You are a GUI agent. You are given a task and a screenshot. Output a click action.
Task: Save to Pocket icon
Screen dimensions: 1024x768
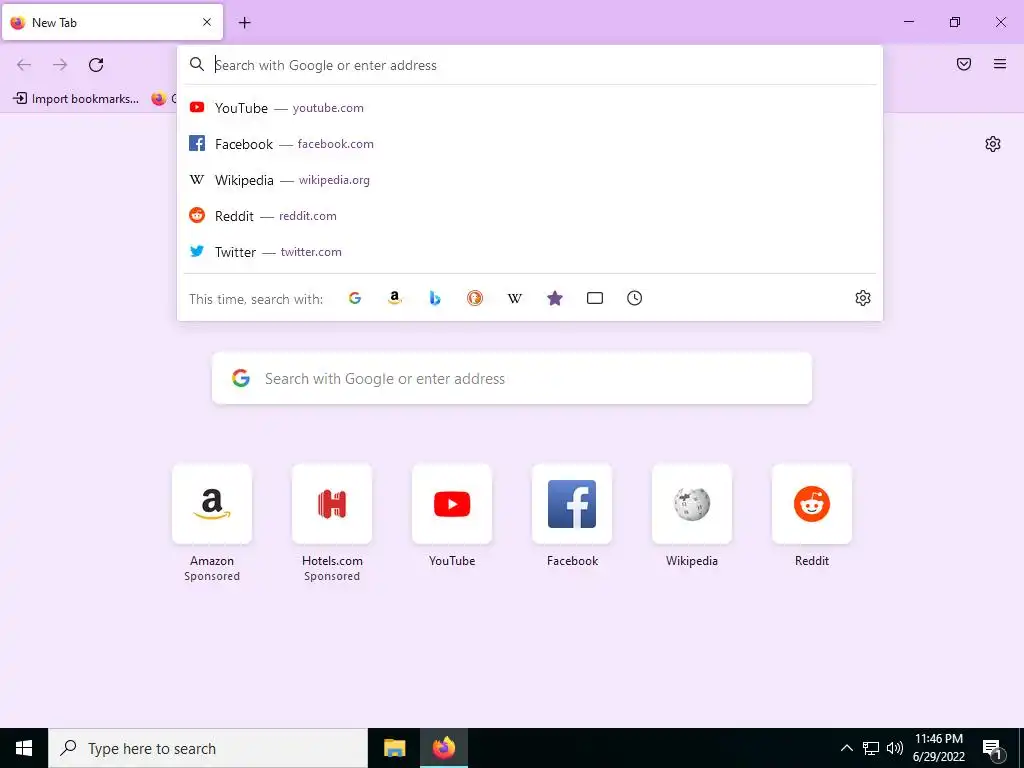964,64
